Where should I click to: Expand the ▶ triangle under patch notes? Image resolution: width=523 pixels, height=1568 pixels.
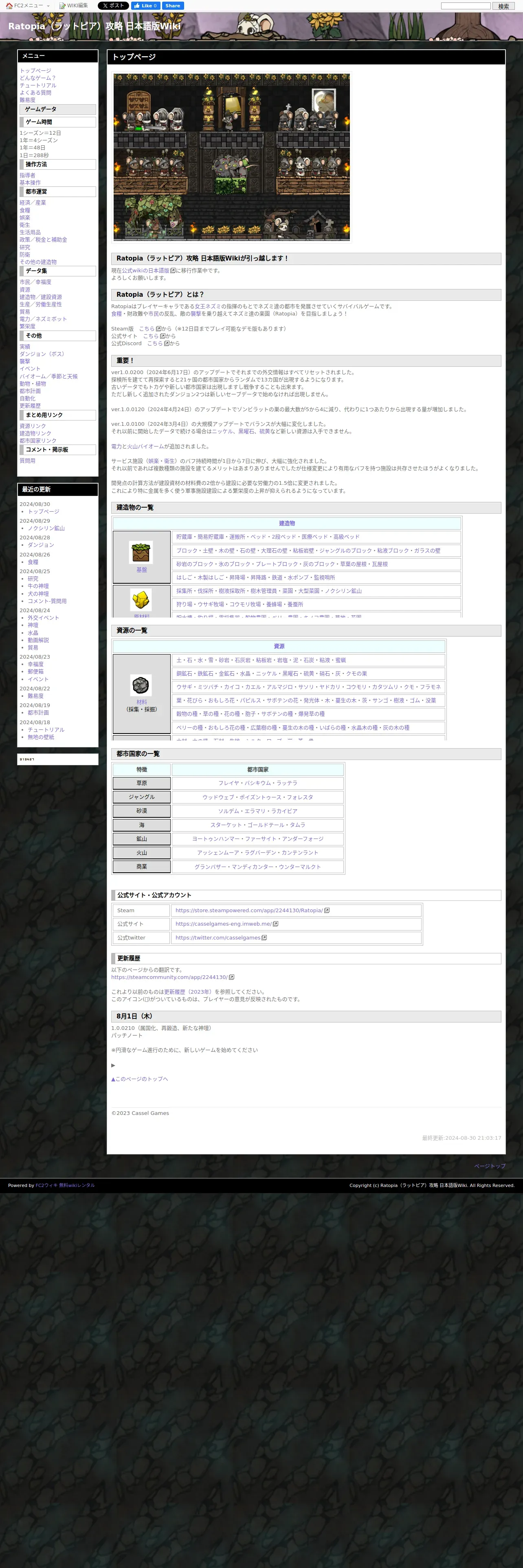(113, 1065)
